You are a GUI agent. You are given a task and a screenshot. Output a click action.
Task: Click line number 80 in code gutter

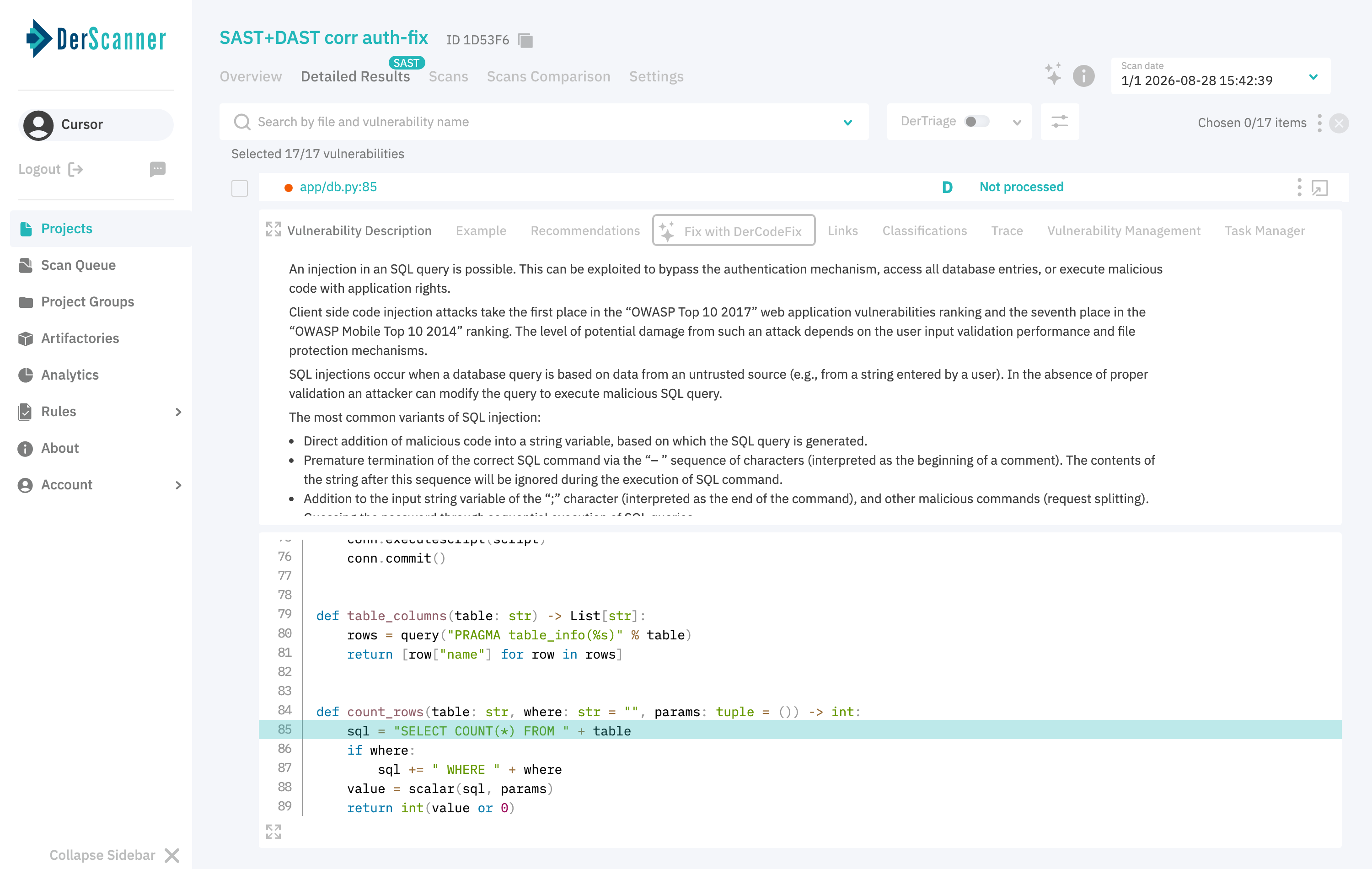tap(284, 633)
